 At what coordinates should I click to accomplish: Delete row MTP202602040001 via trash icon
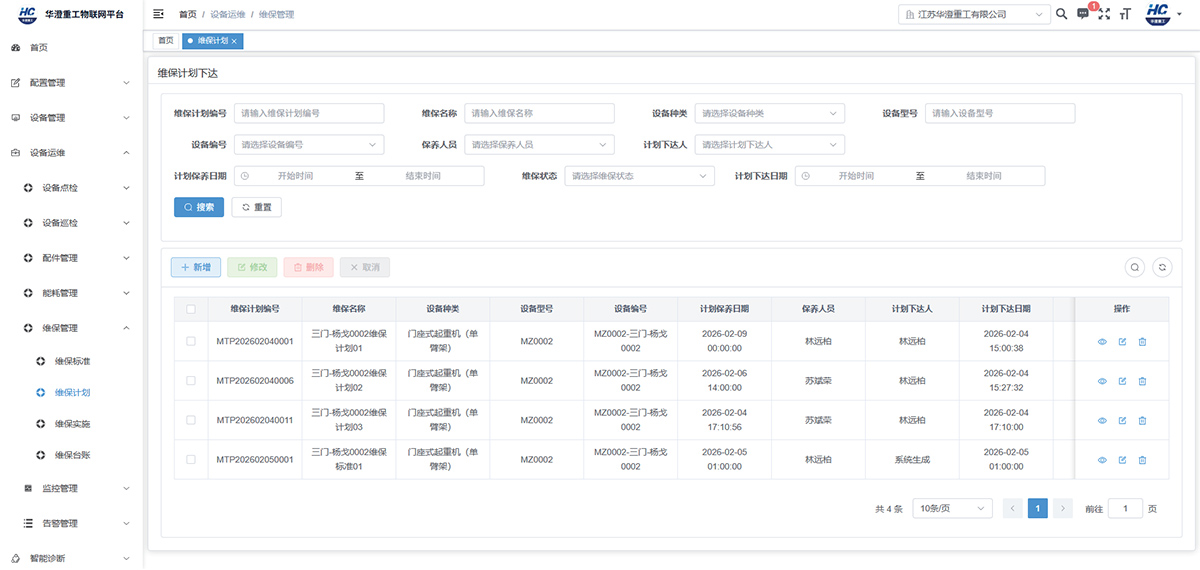point(1142,342)
